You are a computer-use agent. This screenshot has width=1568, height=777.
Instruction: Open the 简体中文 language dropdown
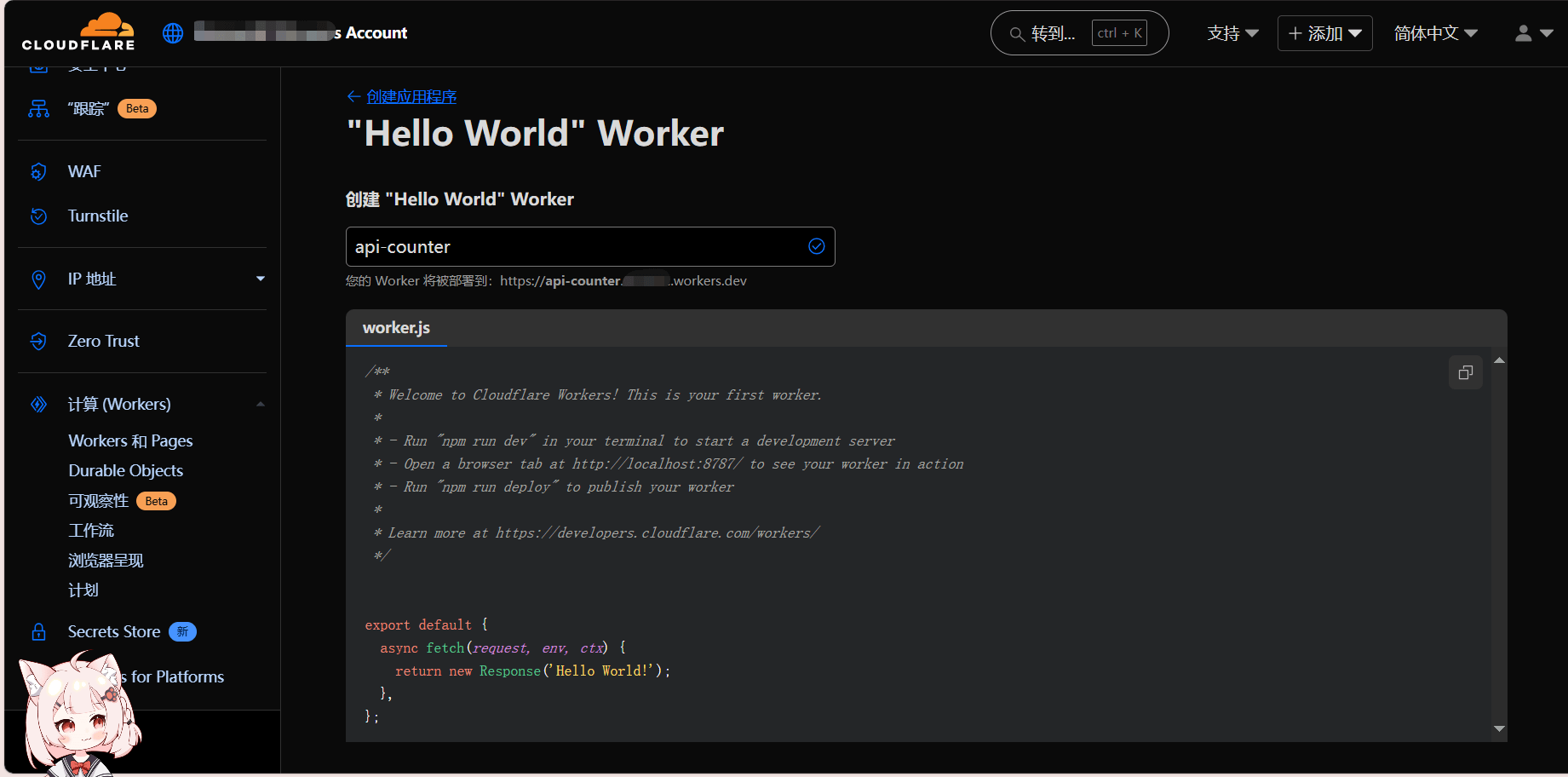pos(1435,33)
